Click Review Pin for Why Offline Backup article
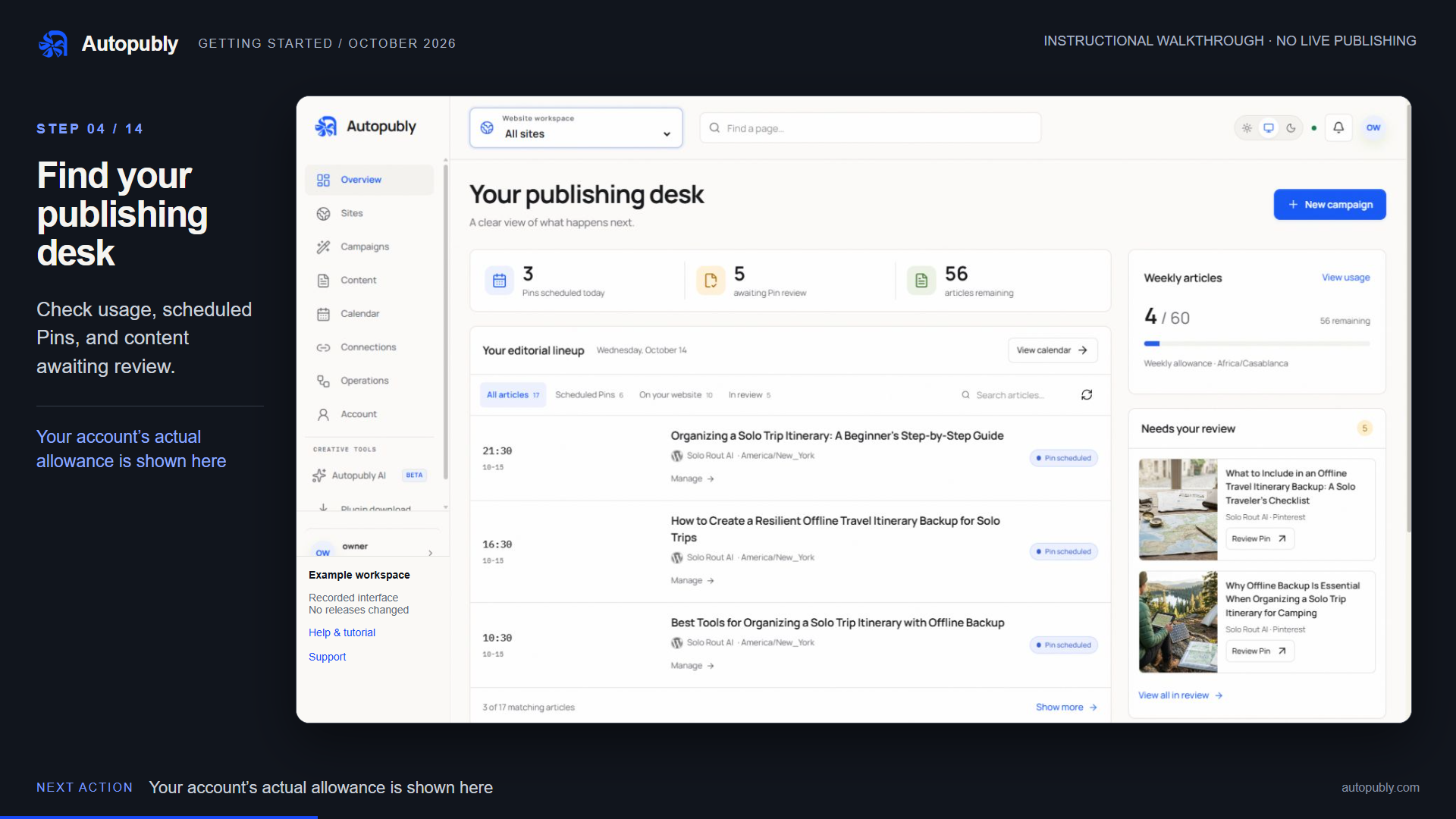 tap(1259, 651)
